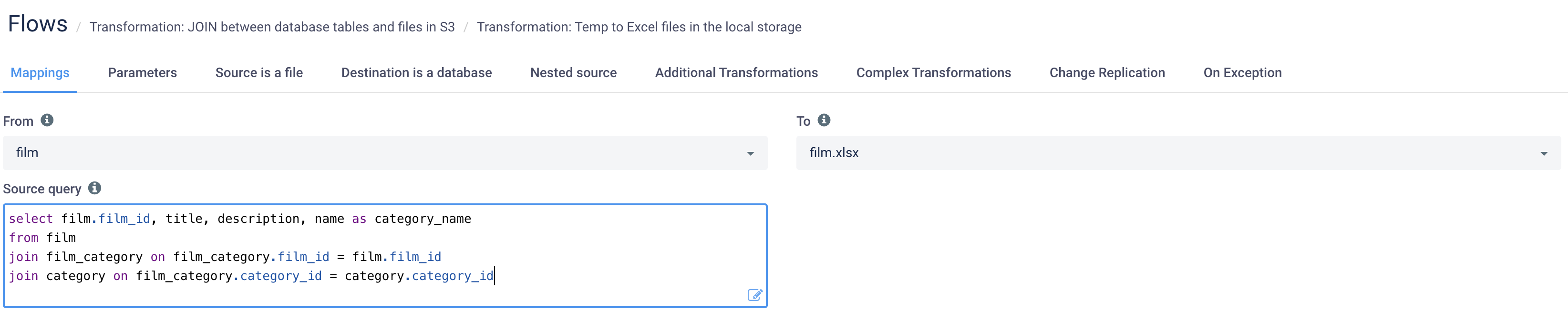Viewport: 1568px width, 321px height.
Task: Click the info icon beside From label
Action: 47,120
